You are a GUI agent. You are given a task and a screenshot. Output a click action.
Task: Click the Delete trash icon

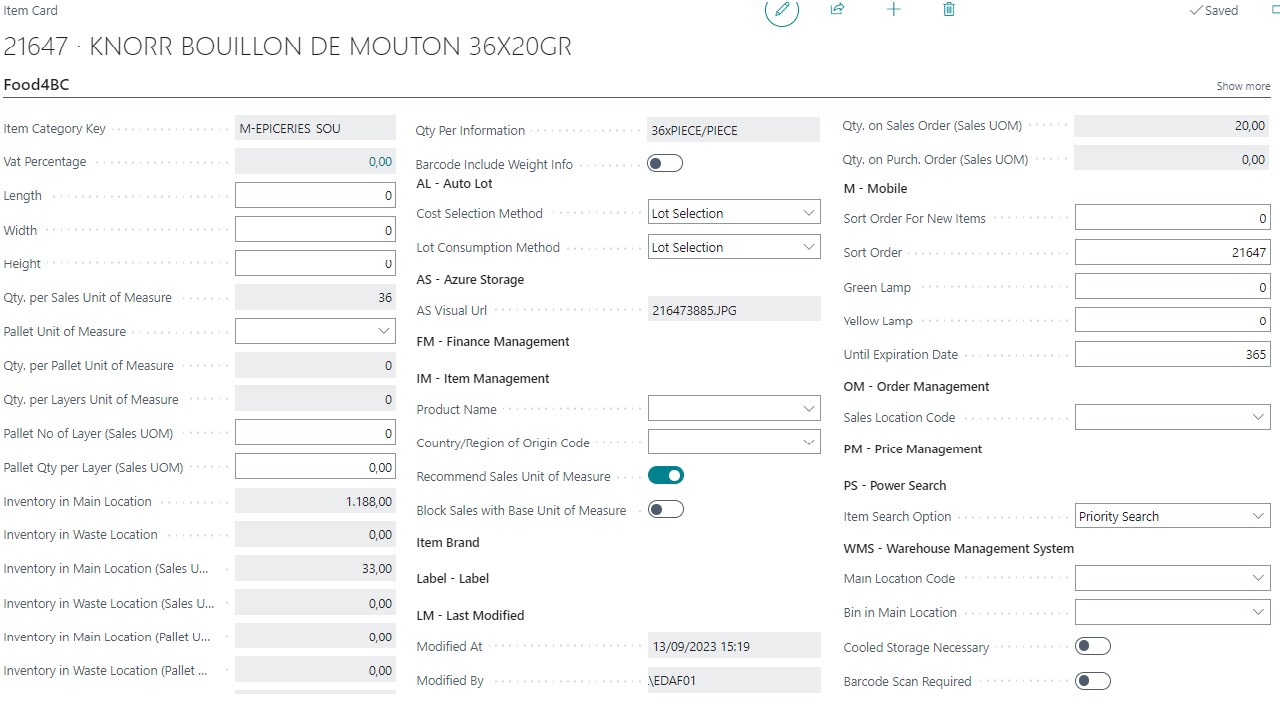949,9
